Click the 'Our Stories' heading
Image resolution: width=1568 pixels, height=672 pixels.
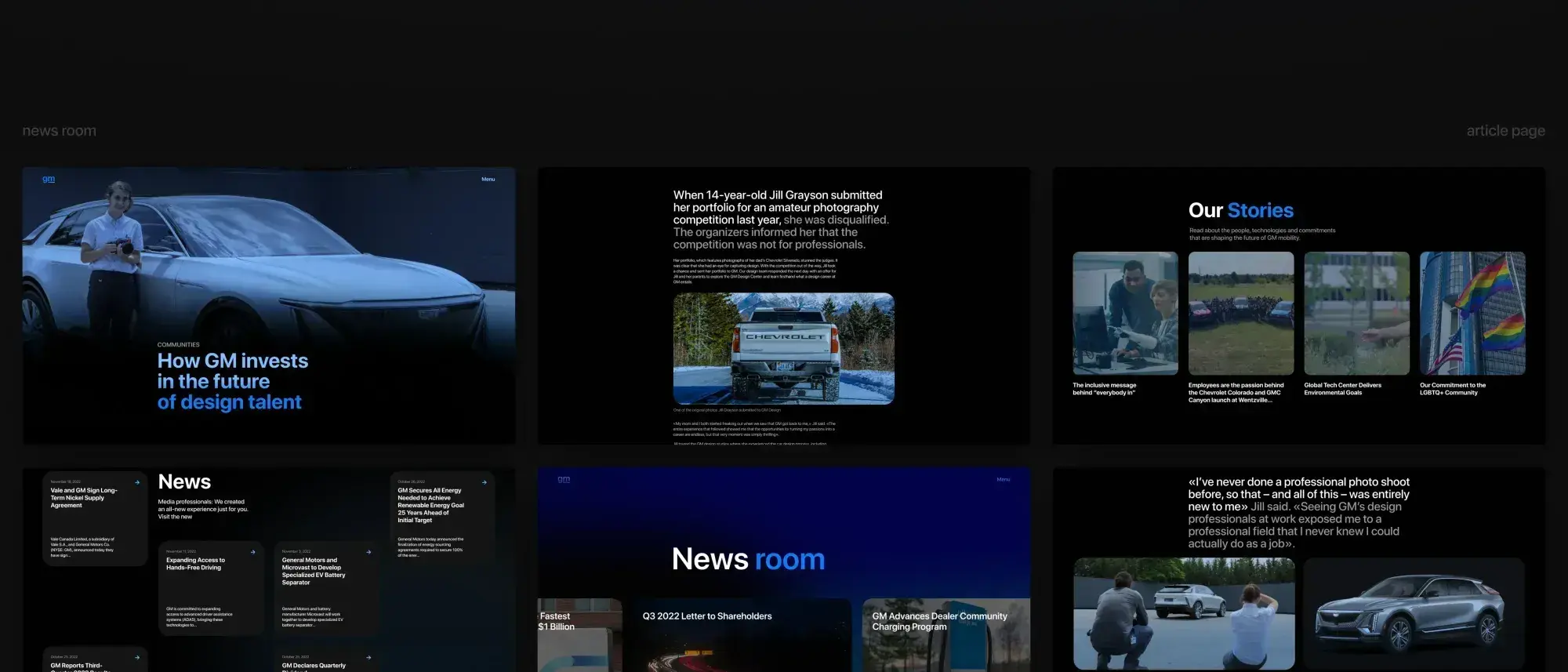[1240, 210]
